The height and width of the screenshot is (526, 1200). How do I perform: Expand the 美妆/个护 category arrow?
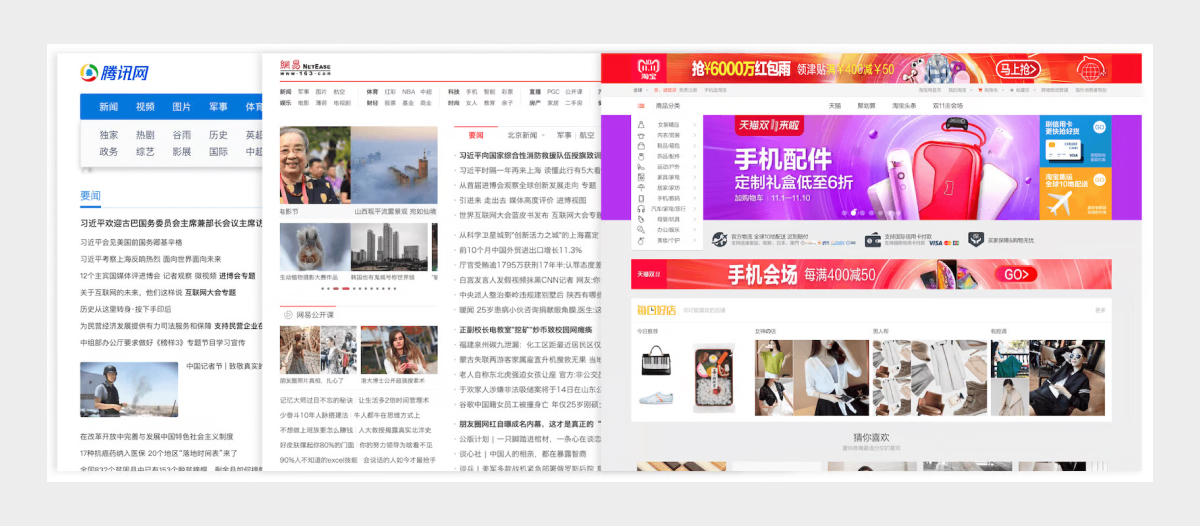pos(695,240)
